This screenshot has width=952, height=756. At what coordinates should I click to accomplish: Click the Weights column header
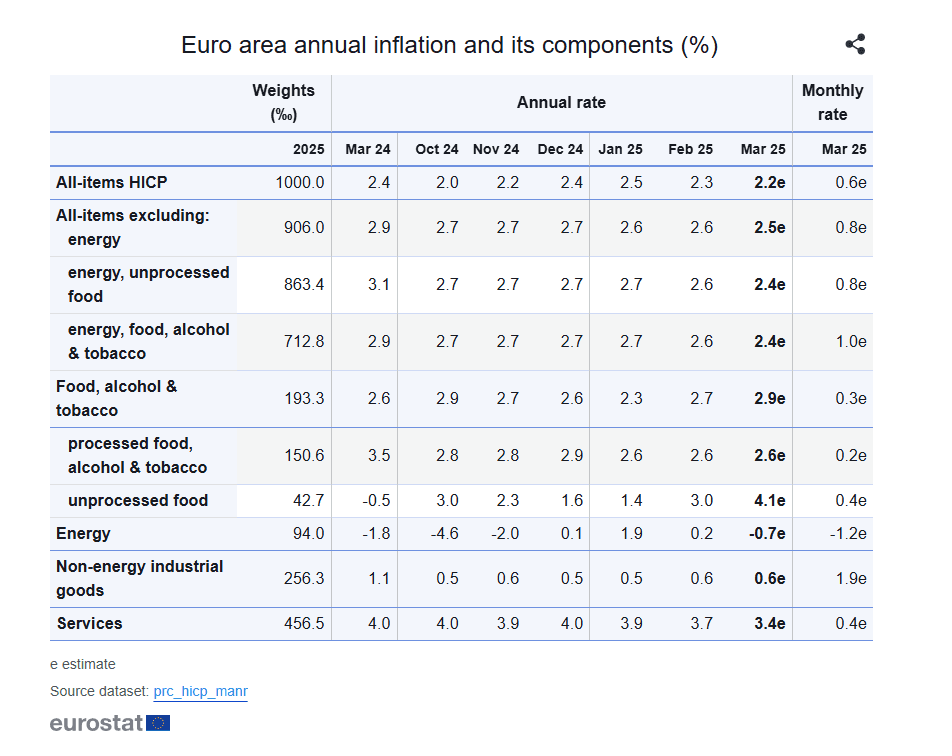283,102
